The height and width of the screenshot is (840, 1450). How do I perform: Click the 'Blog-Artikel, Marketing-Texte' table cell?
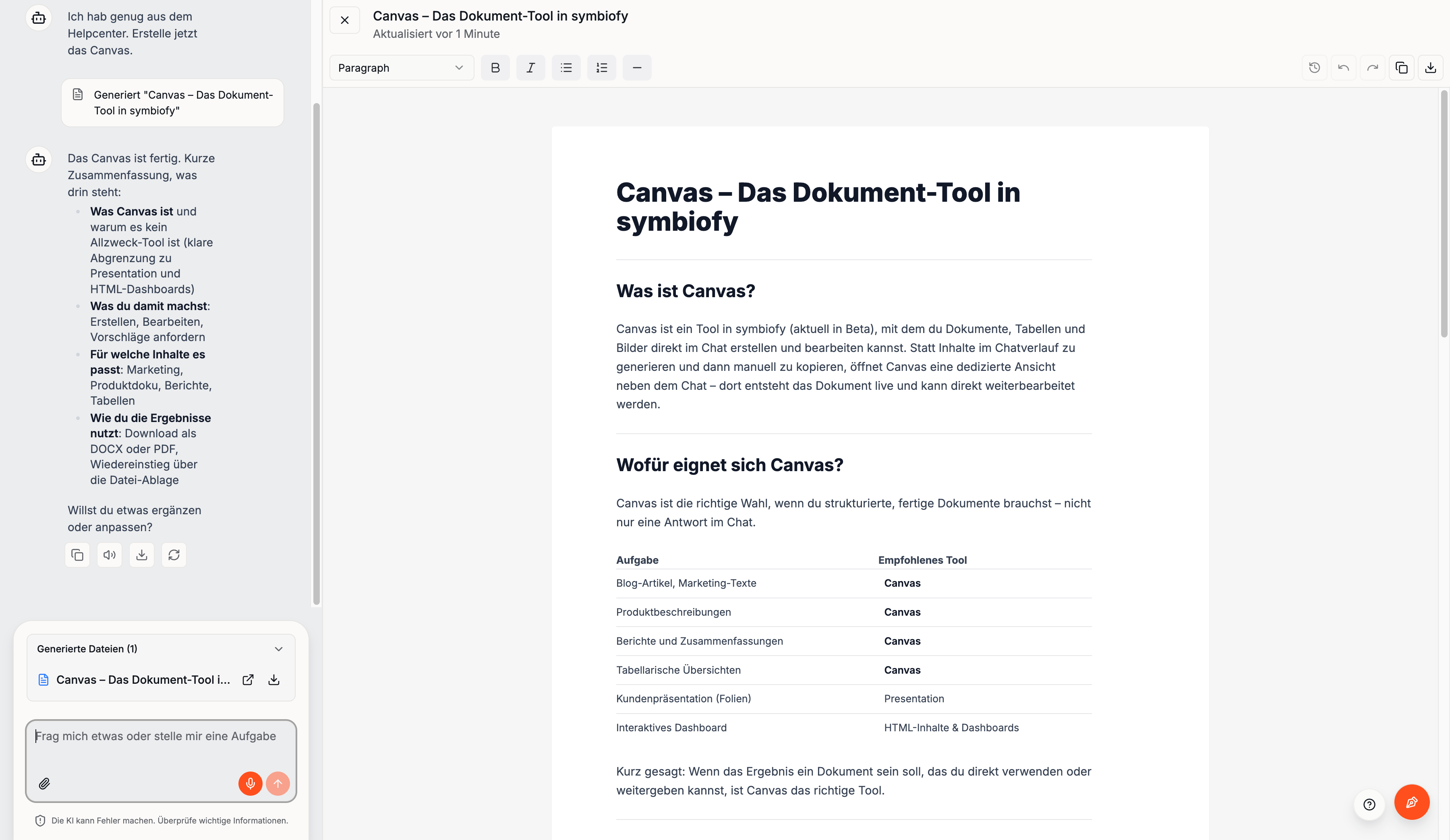tap(686, 583)
